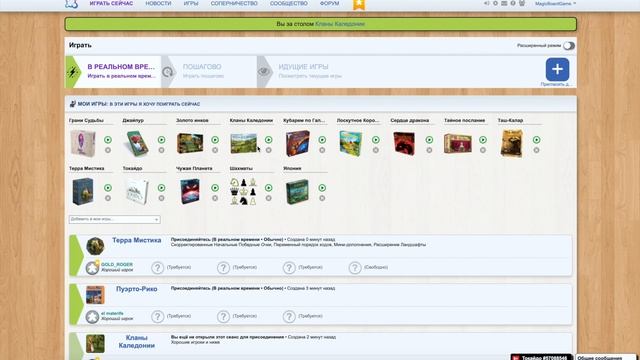Screen dimensions: 640x360
Task: Open the Шахматы chess pieces thumbnail
Action: [244, 191]
